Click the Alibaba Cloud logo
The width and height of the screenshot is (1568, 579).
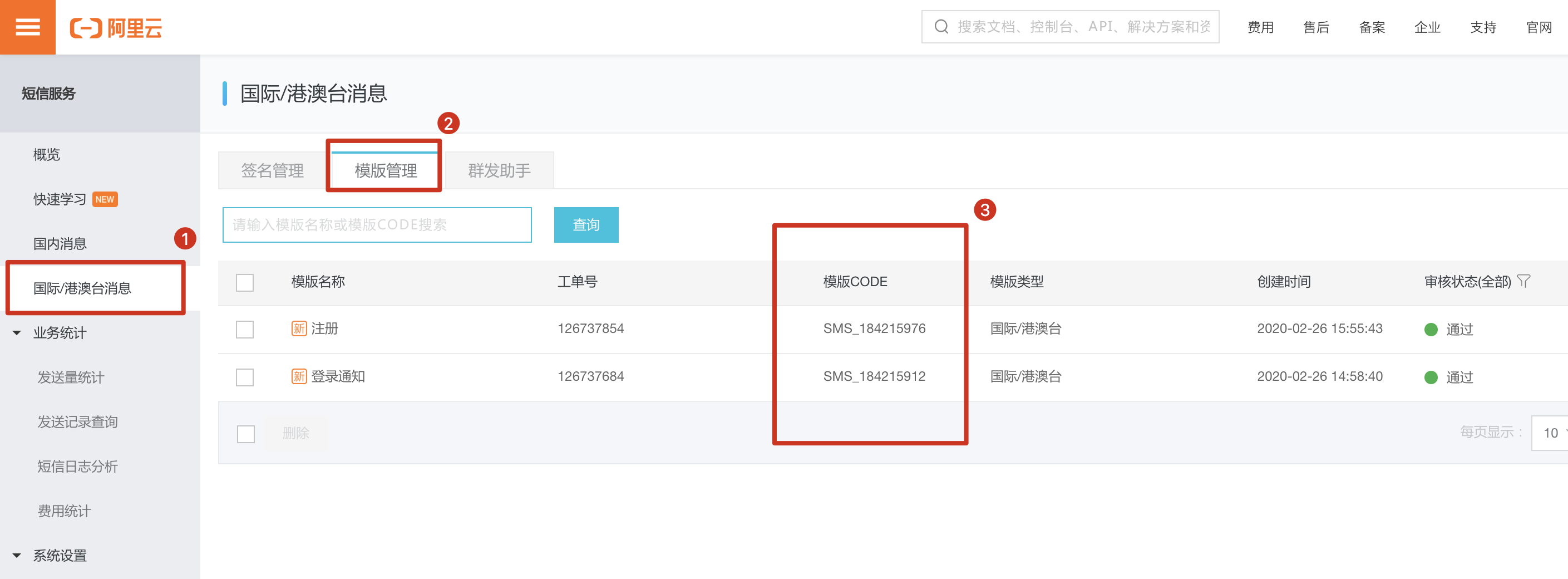[x=116, y=28]
